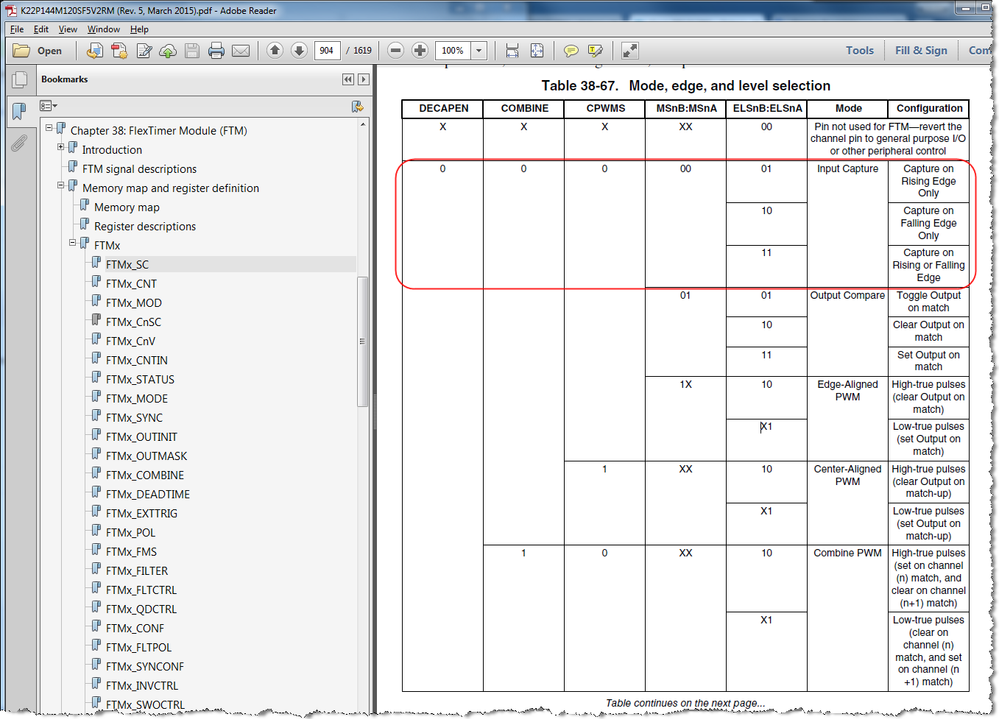Enter reading mode with the double-arrow icon
The height and width of the screenshot is (719, 999).
(x=630, y=50)
